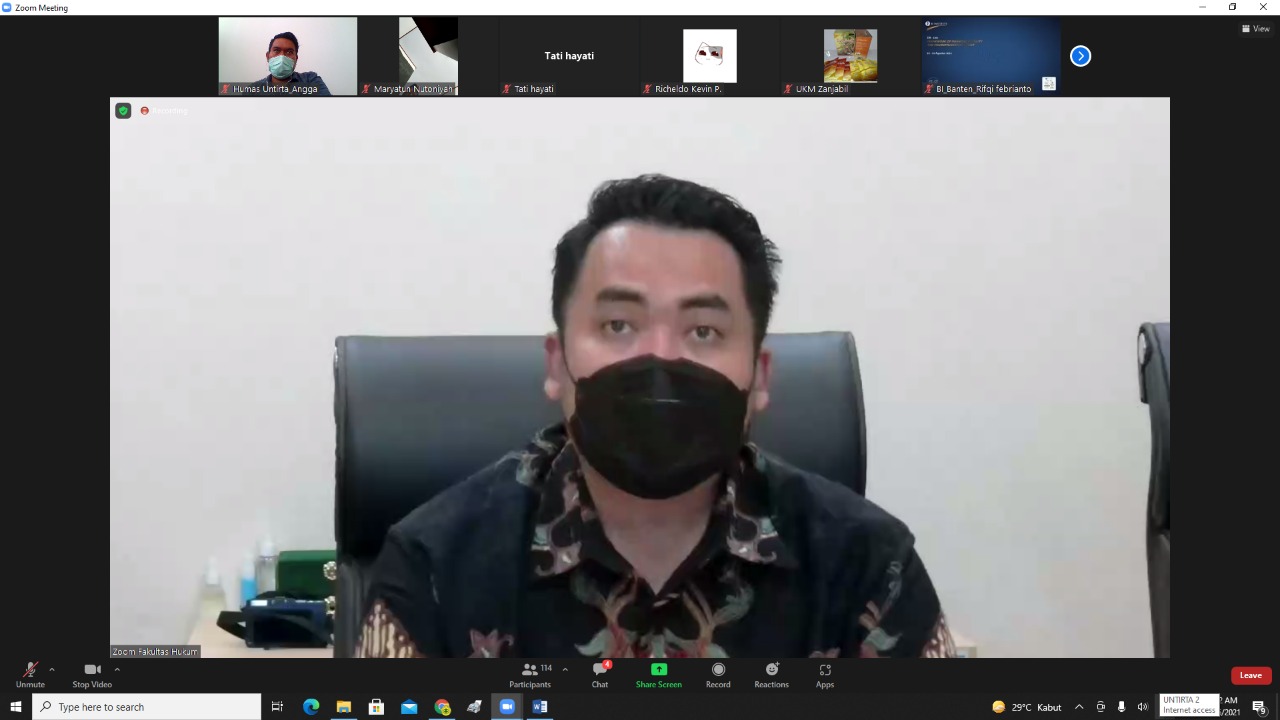The height and width of the screenshot is (720, 1280).
Task: Select Tati hayati participant tile
Action: click(569, 56)
